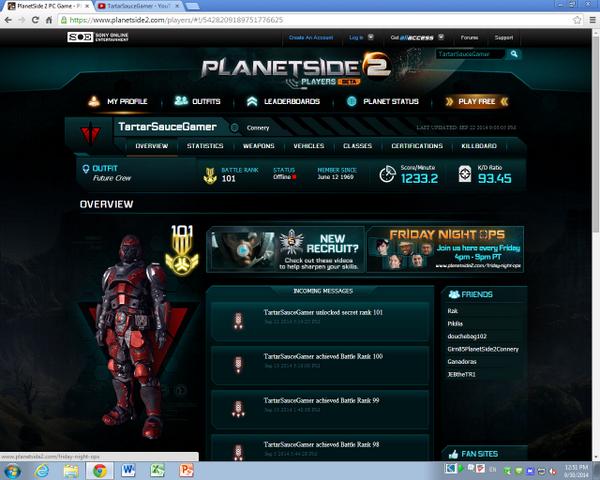Click the SOE Sony Online Entertainment logo
Image resolution: width=600 pixels, height=480 pixels.
coord(98,37)
